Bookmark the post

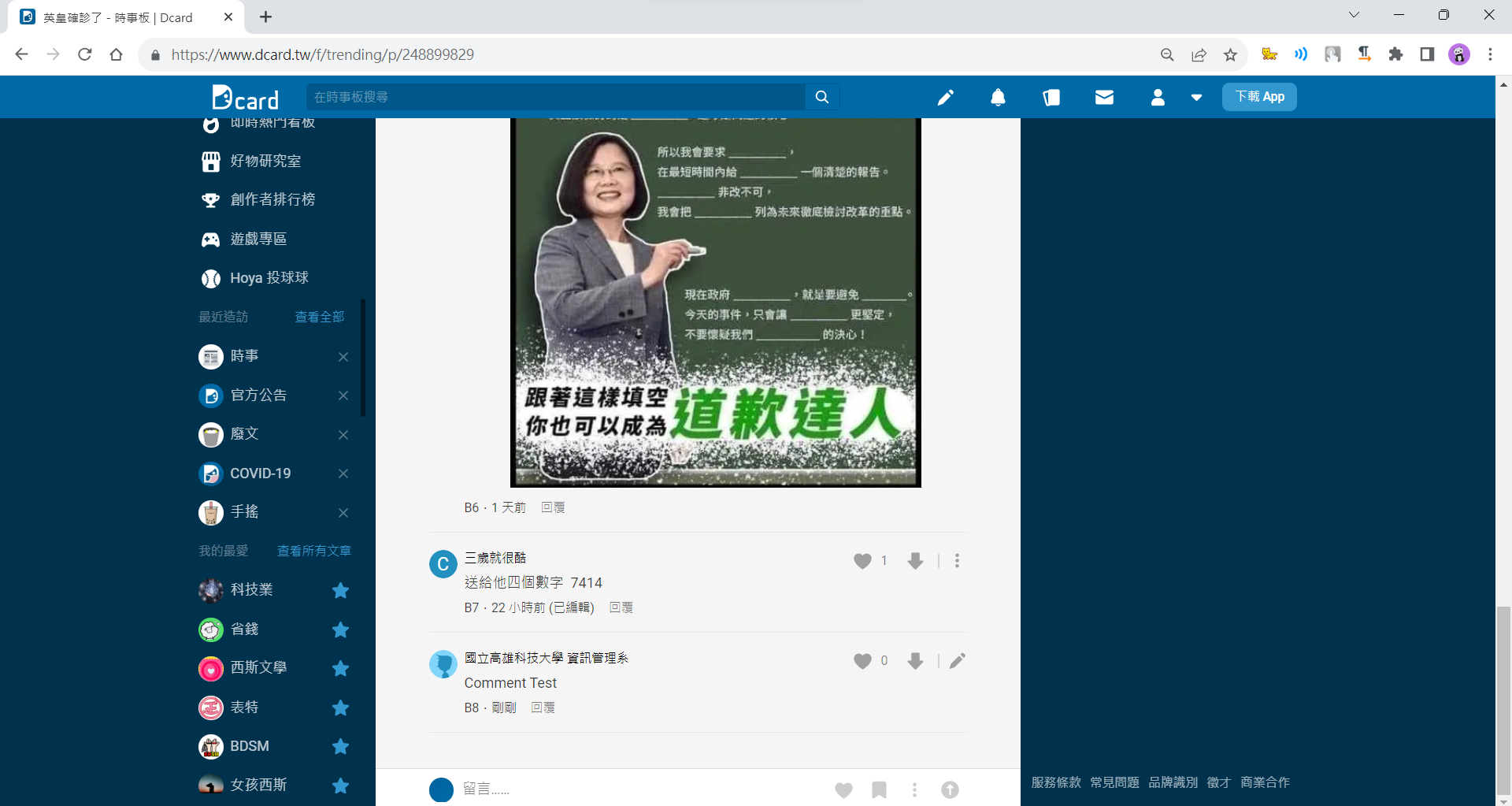click(x=879, y=789)
